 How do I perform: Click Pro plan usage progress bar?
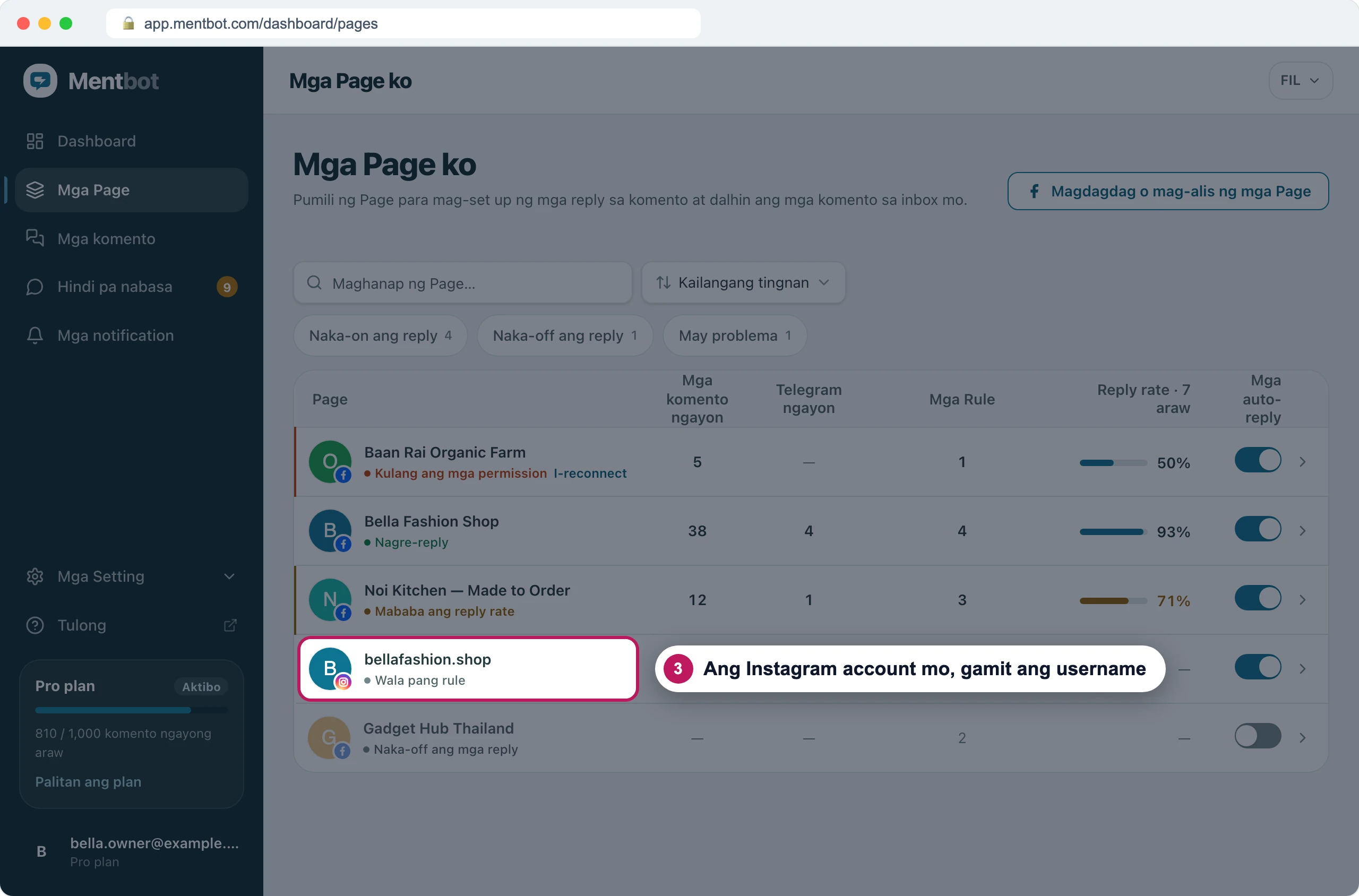132,710
